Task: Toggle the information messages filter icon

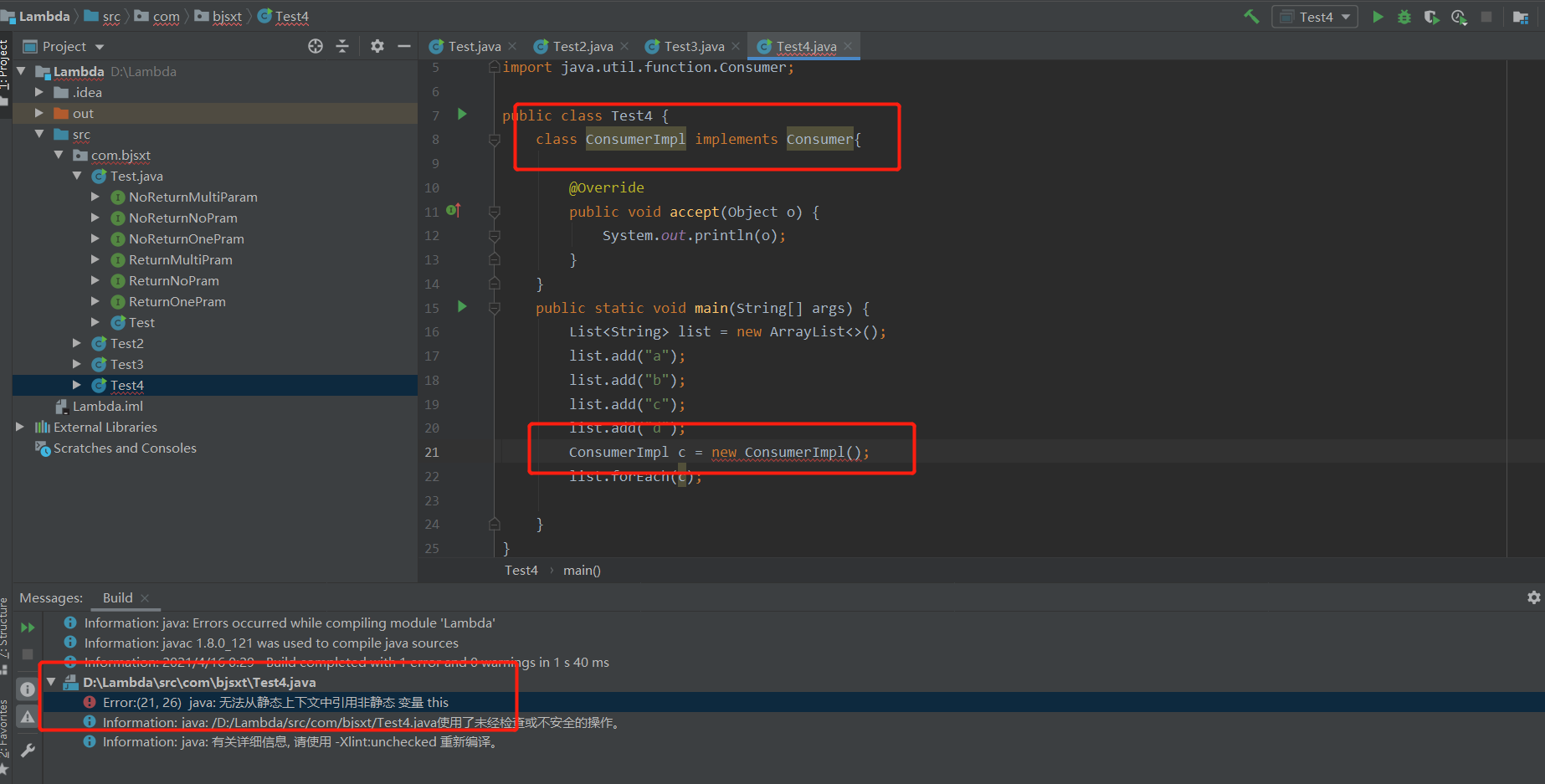Action: click(x=28, y=689)
